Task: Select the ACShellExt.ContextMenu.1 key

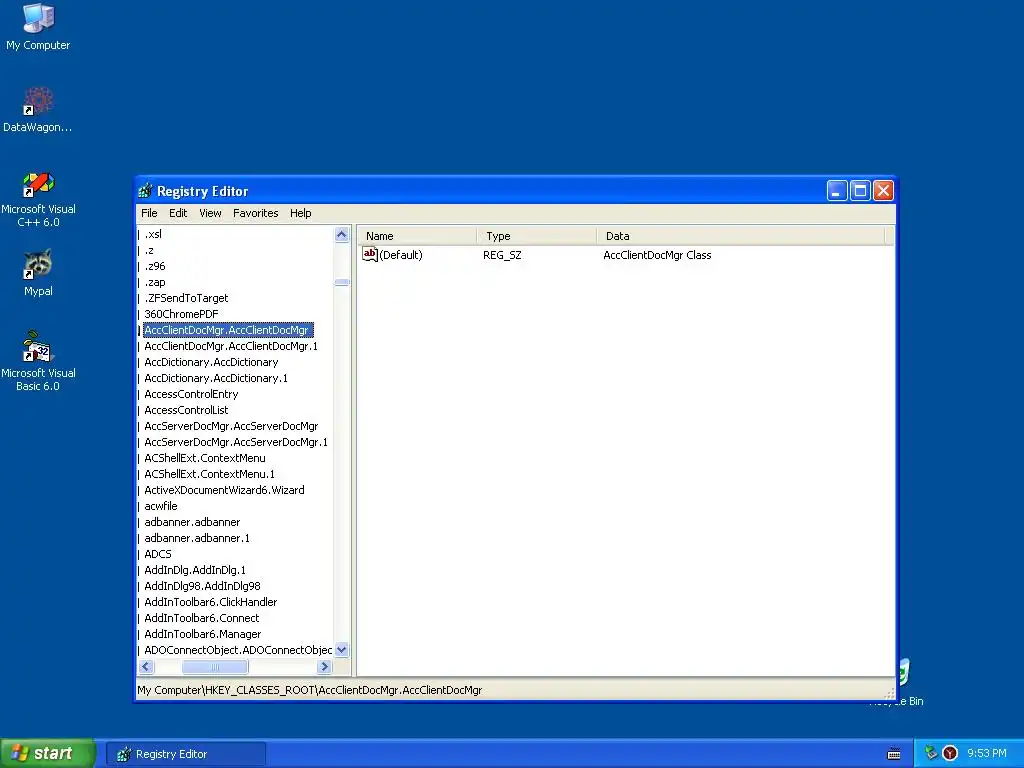Action: 210,474
